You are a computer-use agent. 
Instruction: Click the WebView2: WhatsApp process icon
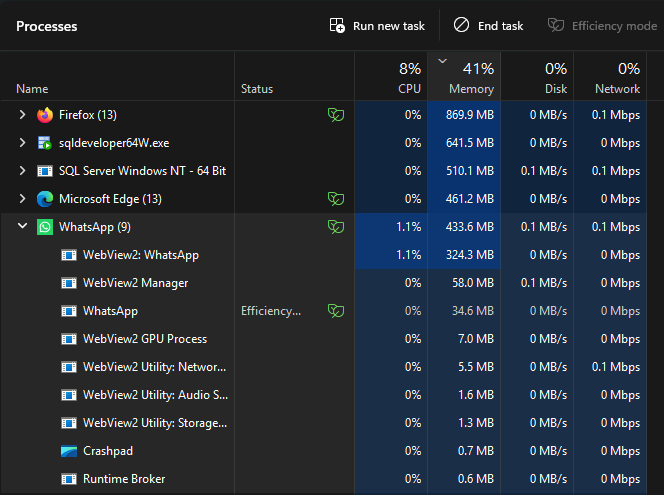(x=69, y=255)
